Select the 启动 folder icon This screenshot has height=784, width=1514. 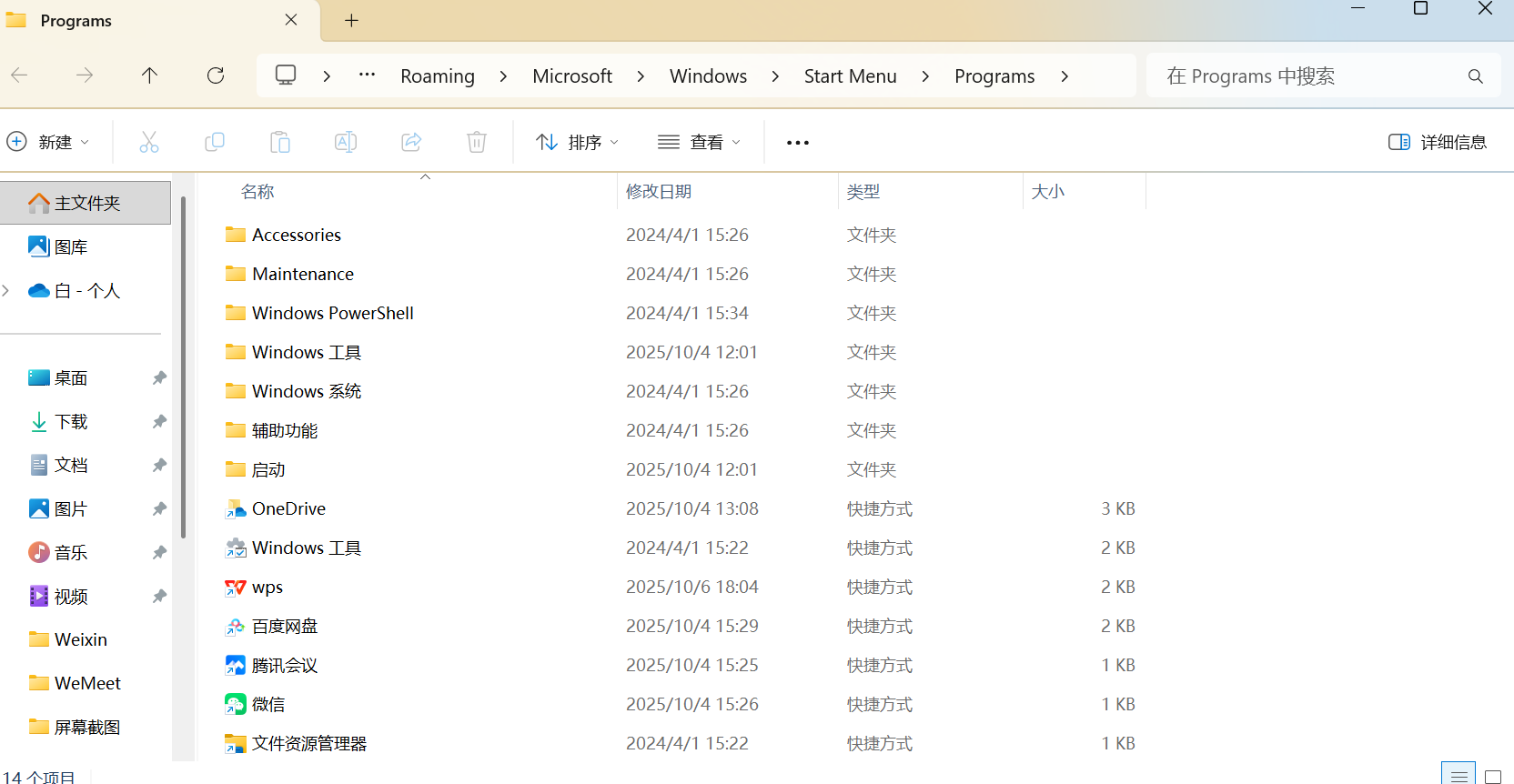[236, 469]
